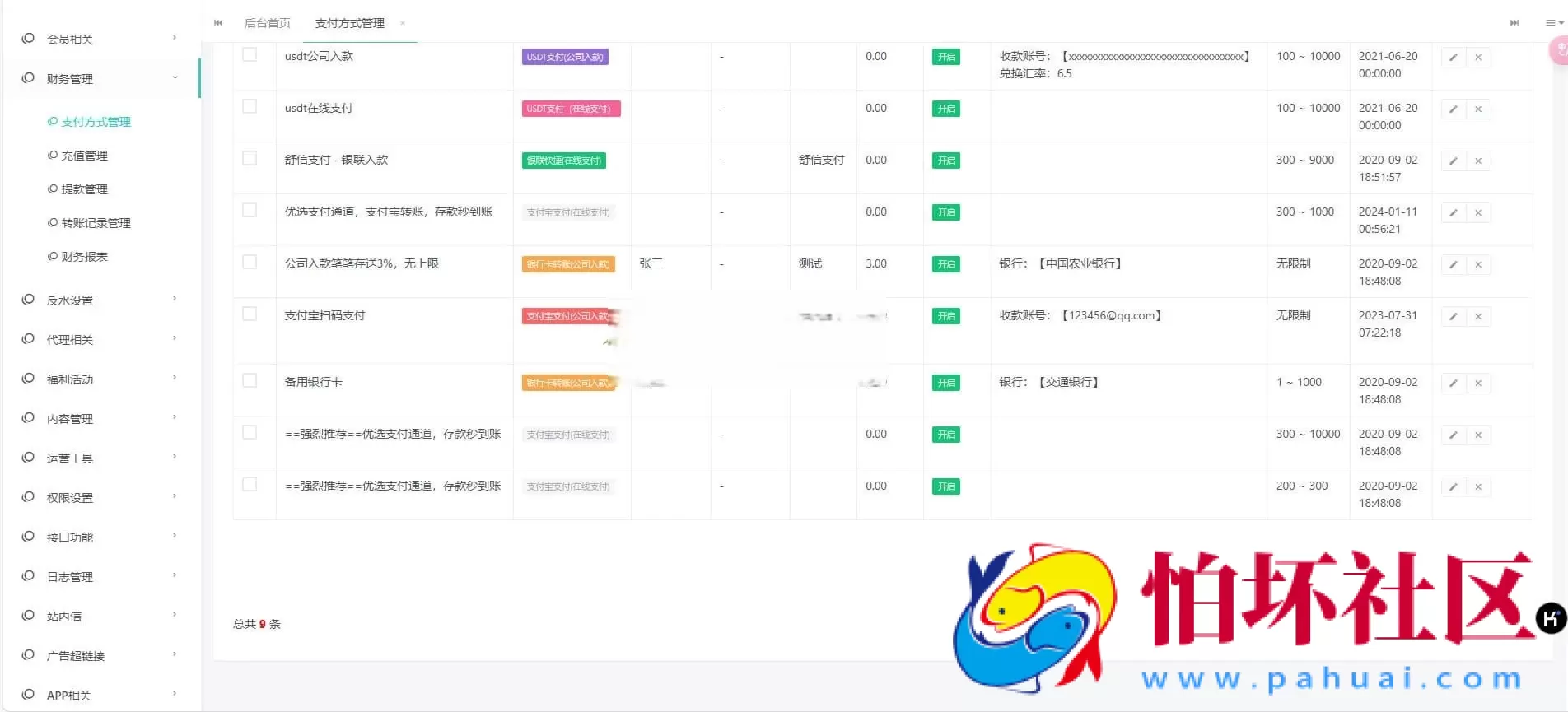
Task: Edit the 公司入款笔笔存送3% row
Action: [1454, 265]
